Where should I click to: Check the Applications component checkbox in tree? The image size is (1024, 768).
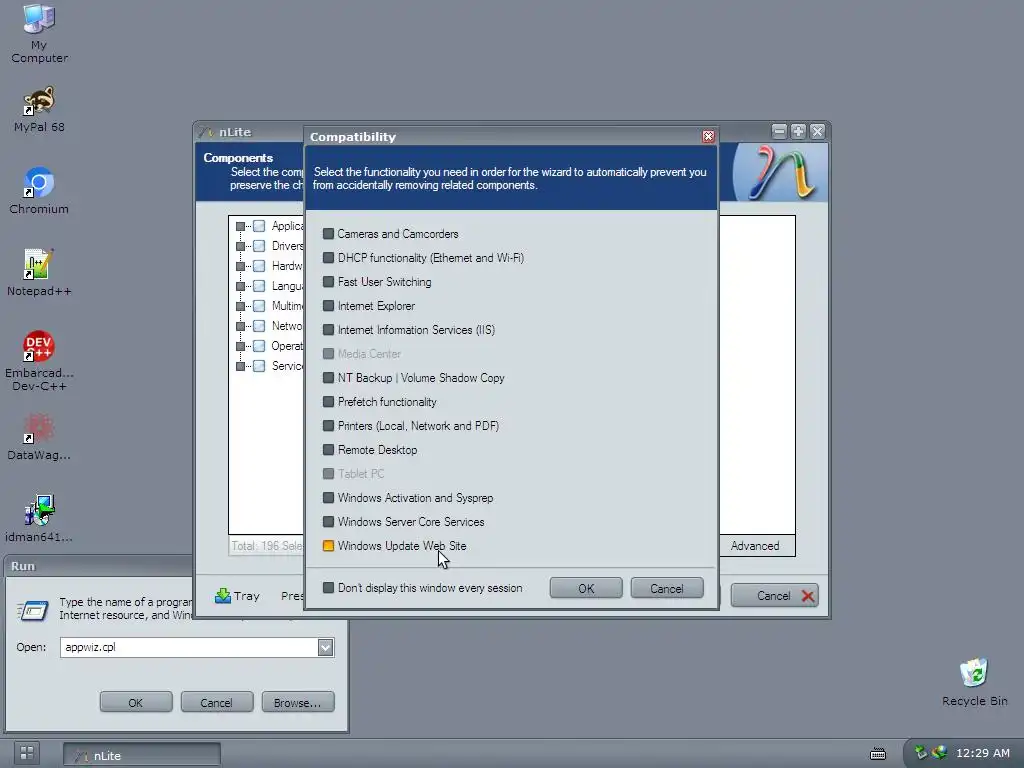click(259, 226)
